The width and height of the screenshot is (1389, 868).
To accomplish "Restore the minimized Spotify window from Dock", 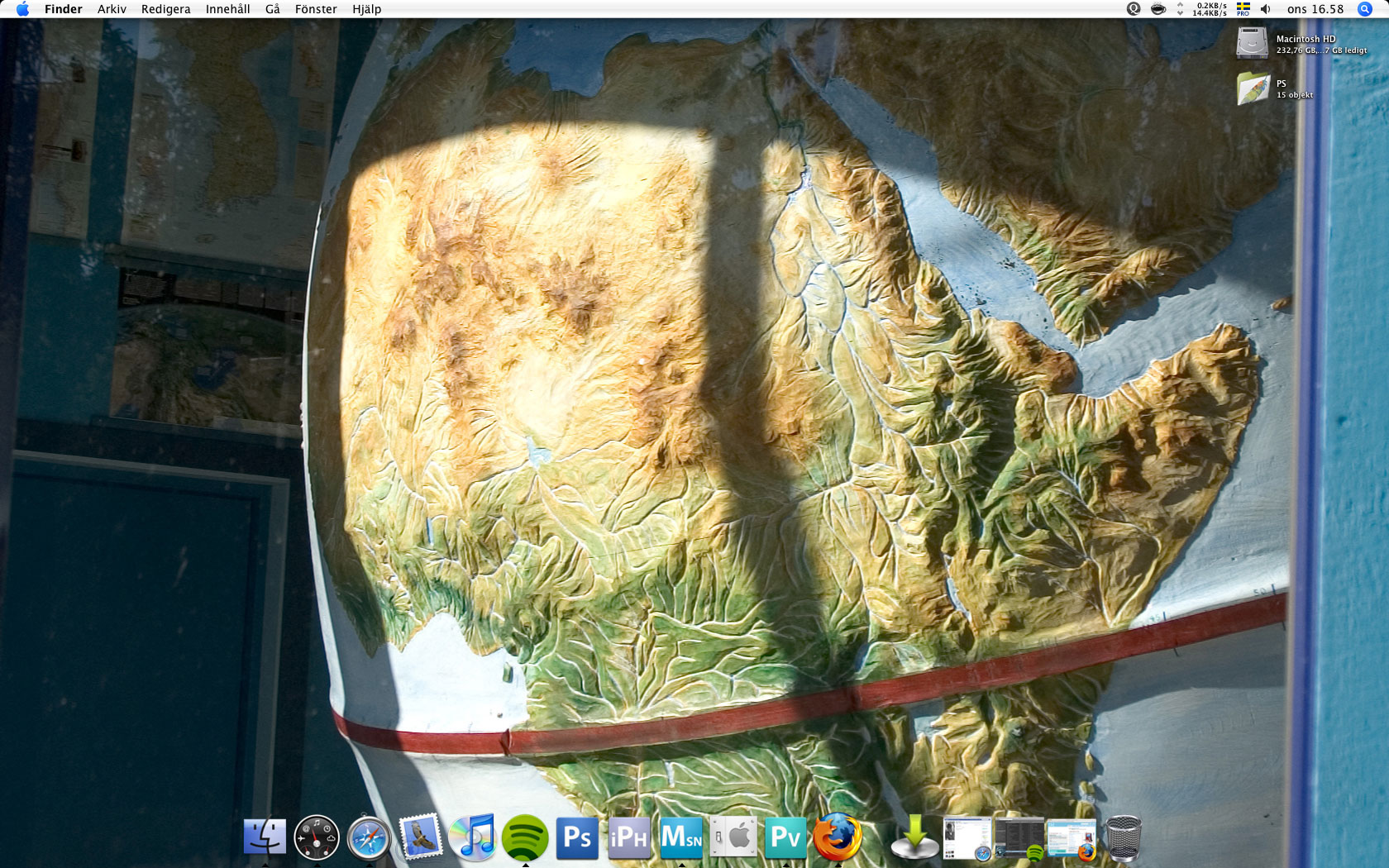I will 1019,839.
